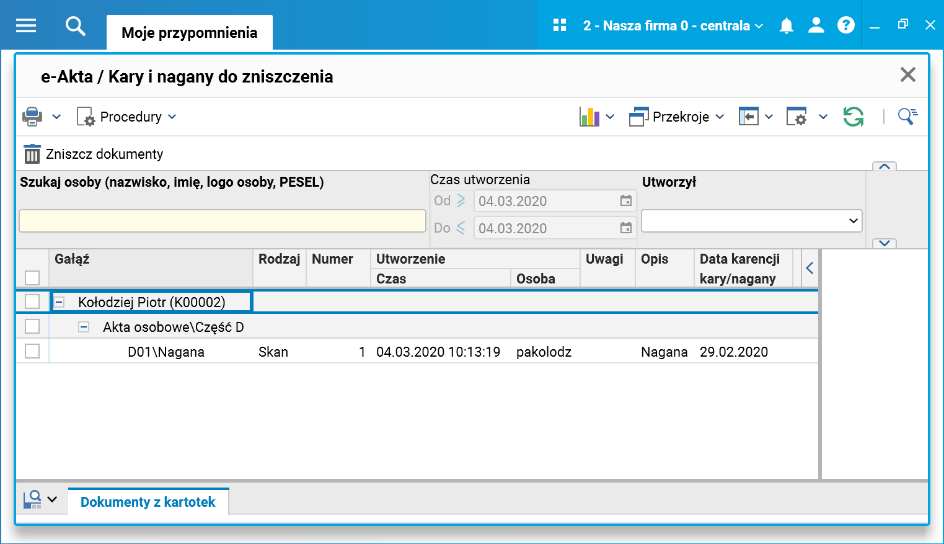This screenshot has height=544, width=944.
Task: Click the column arrow layout icon
Action: click(x=748, y=117)
